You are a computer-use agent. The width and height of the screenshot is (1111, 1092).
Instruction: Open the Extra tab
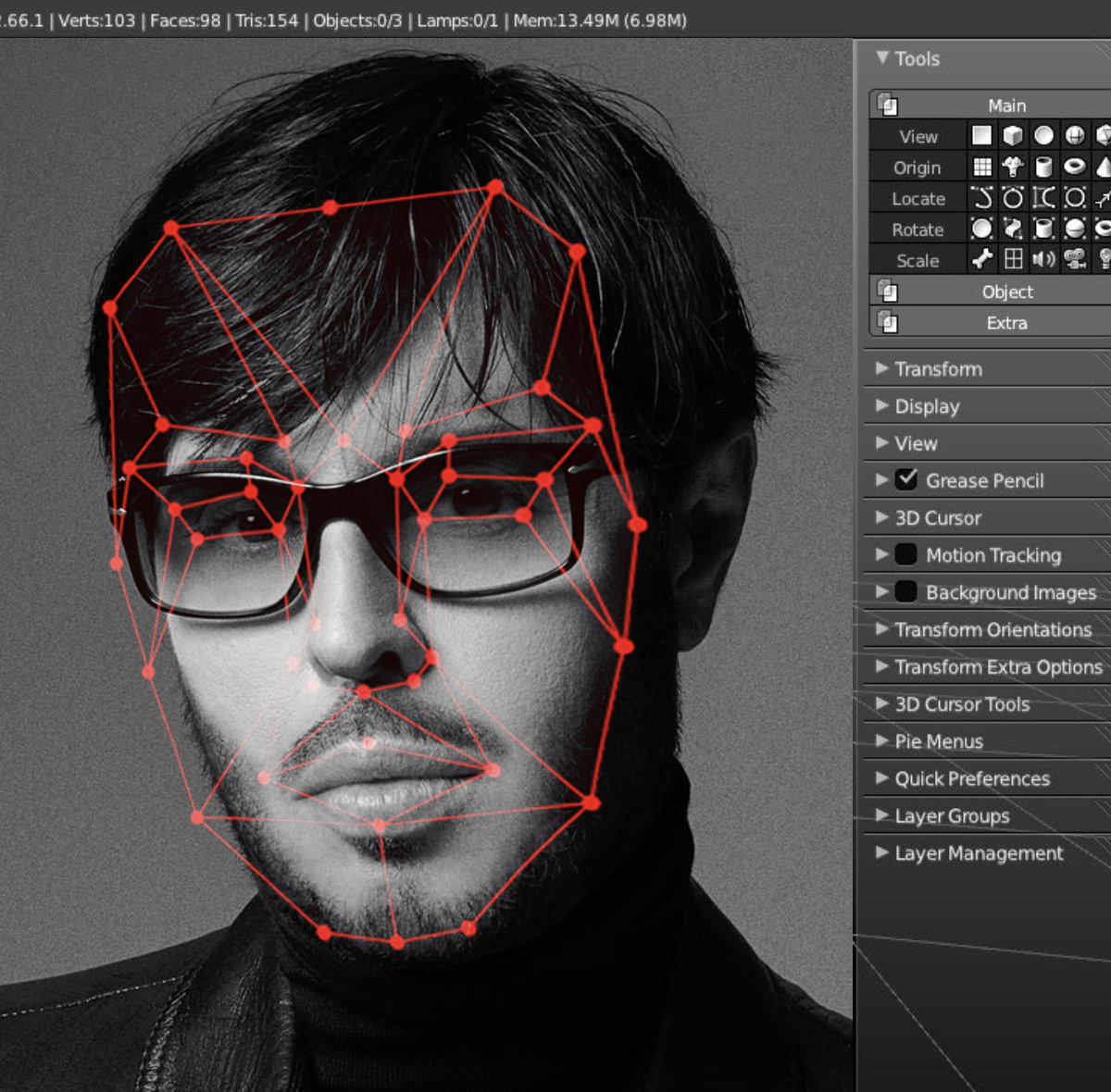click(x=1007, y=323)
